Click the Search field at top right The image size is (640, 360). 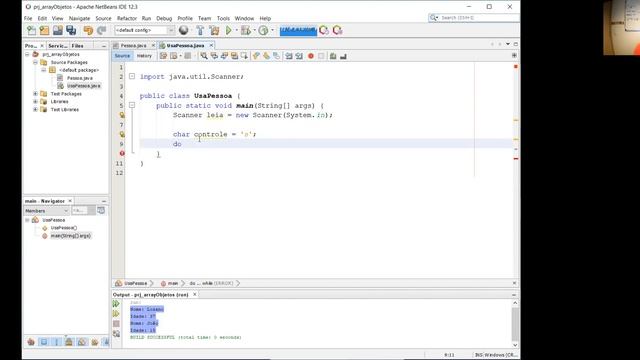[473, 18]
